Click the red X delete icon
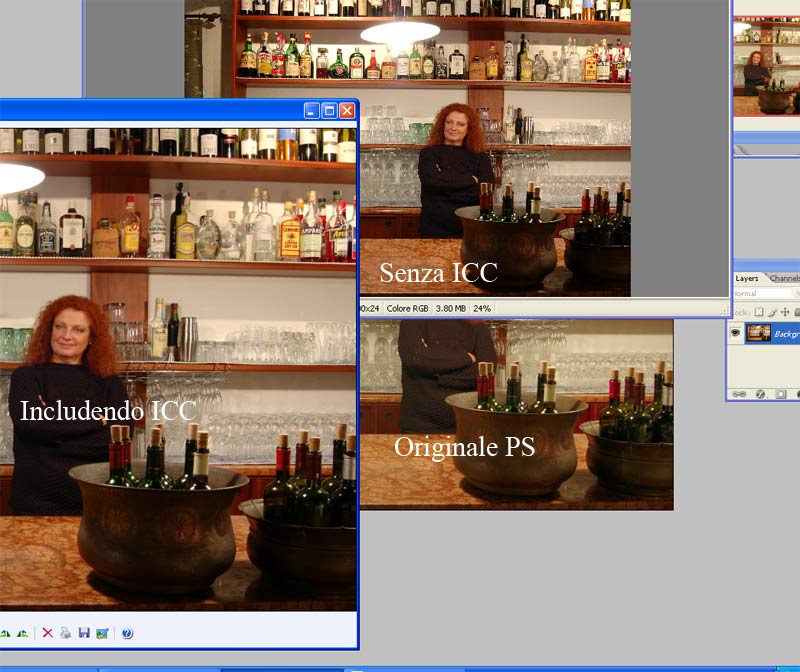The height and width of the screenshot is (672, 800). tap(47, 633)
